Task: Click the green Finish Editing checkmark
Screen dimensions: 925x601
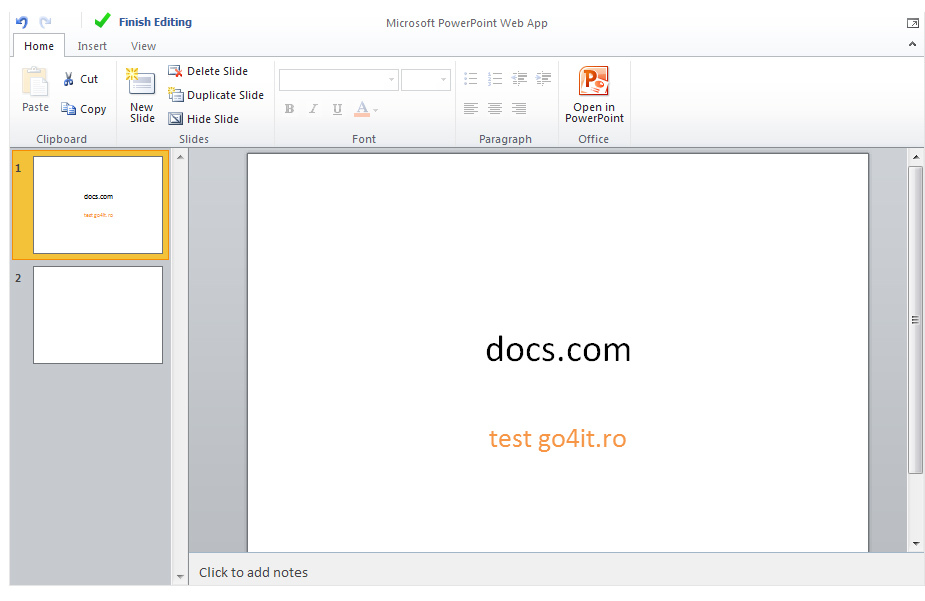Action: click(102, 21)
